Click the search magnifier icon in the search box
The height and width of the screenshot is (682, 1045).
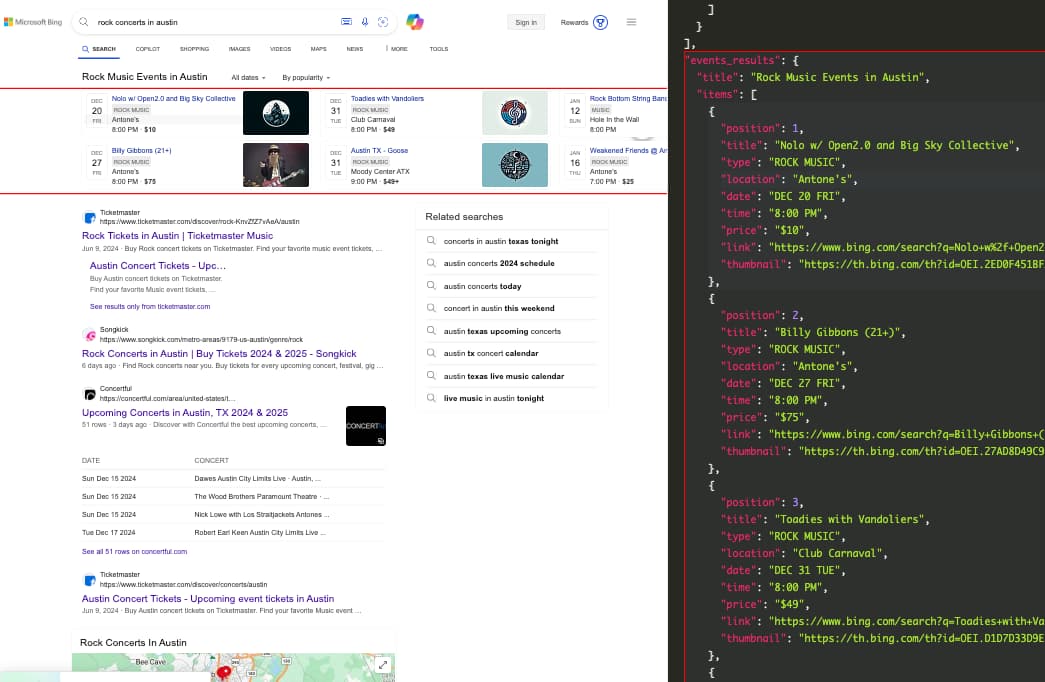click(84, 22)
